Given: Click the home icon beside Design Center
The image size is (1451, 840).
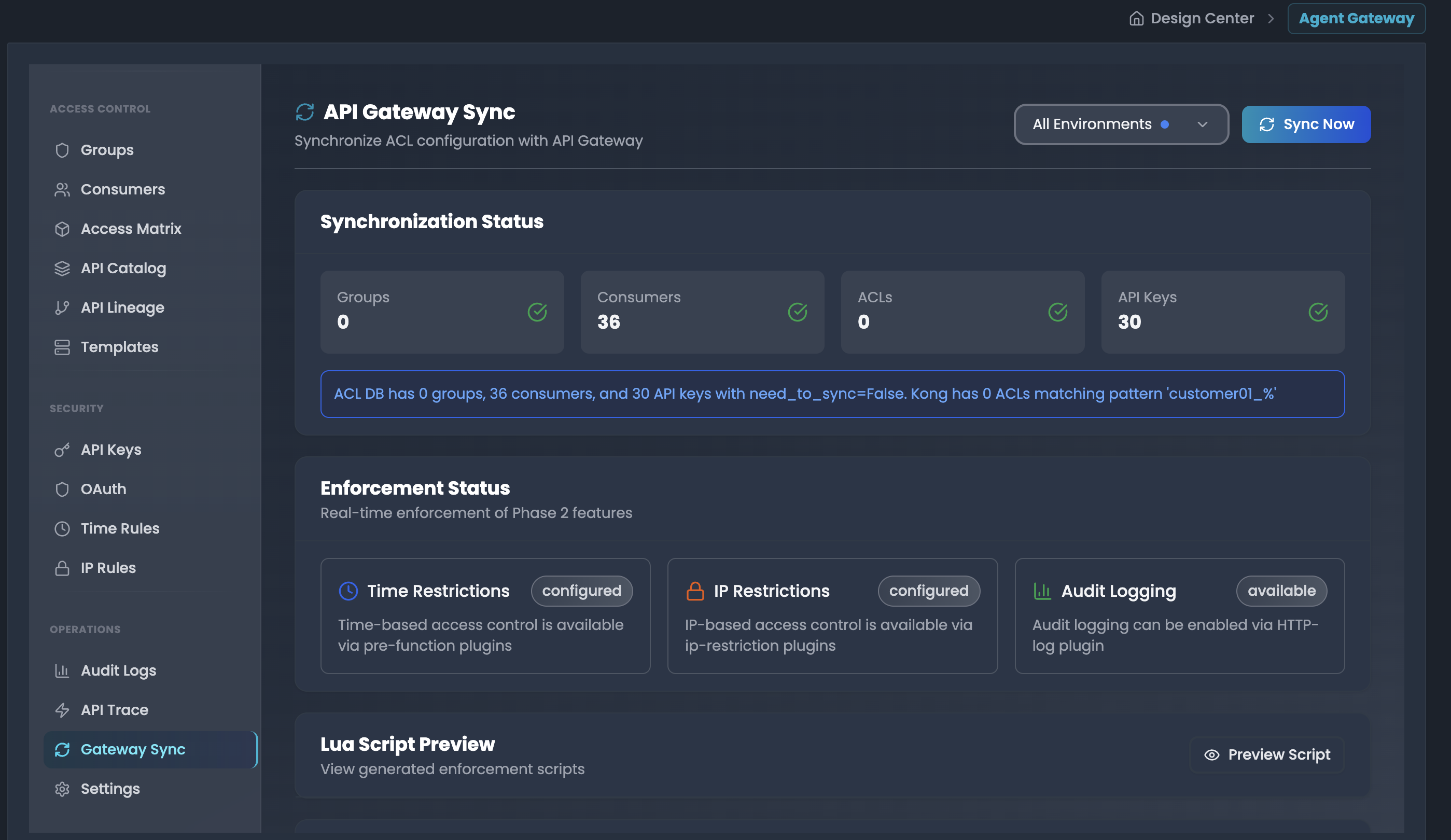Looking at the screenshot, I should point(1136,19).
